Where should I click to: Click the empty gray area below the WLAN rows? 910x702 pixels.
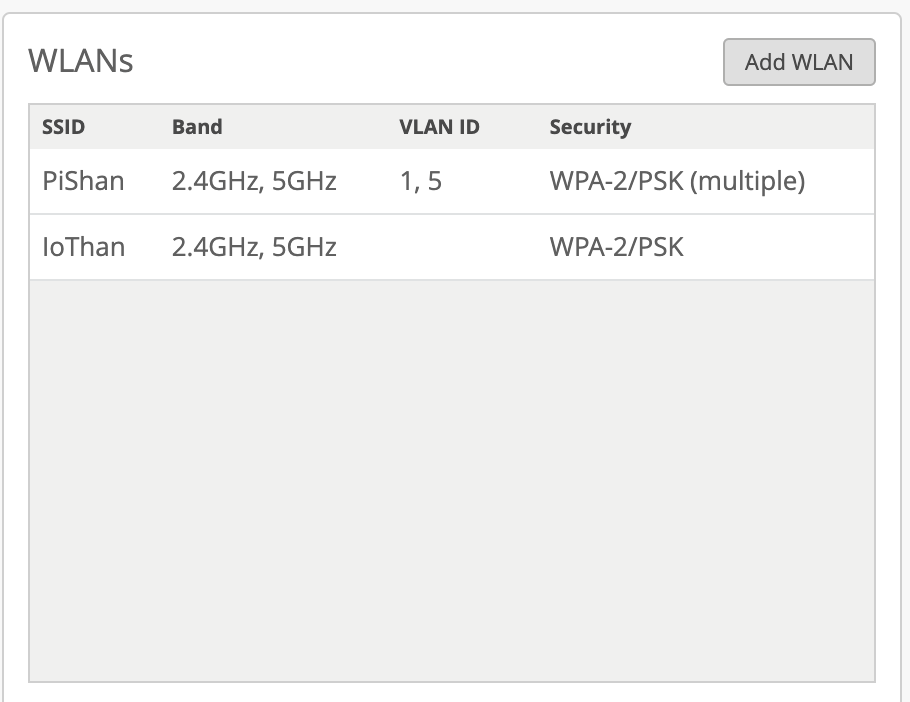pyautogui.click(x=452, y=480)
